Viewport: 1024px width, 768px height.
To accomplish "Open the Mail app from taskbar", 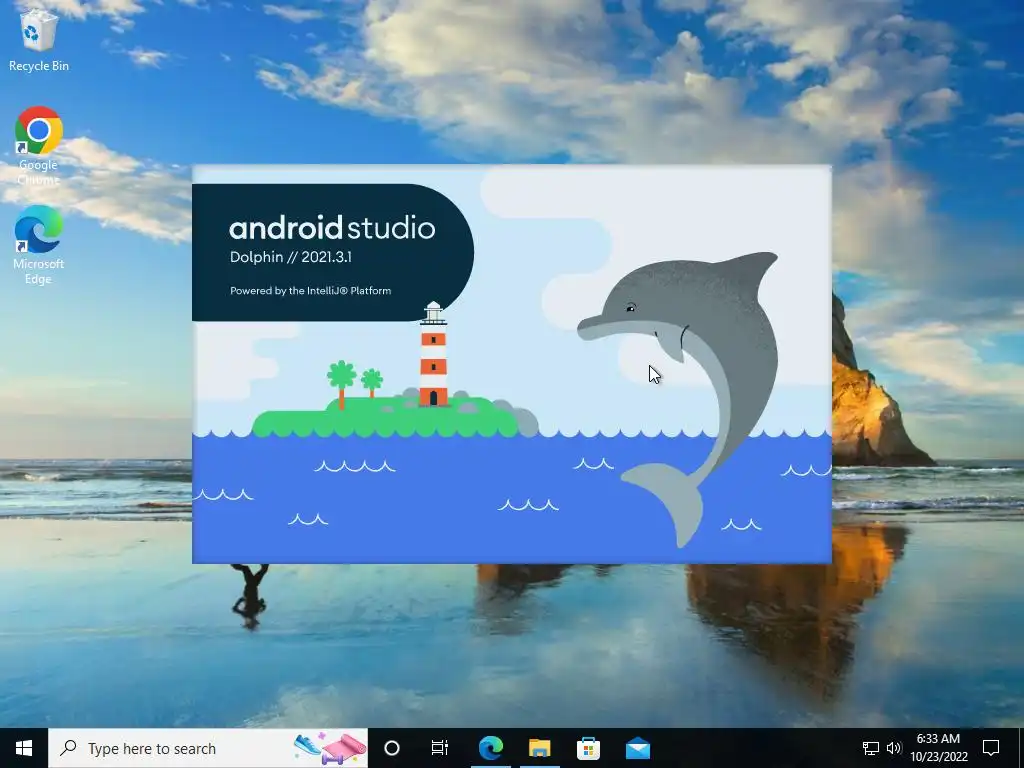I will pos(637,748).
